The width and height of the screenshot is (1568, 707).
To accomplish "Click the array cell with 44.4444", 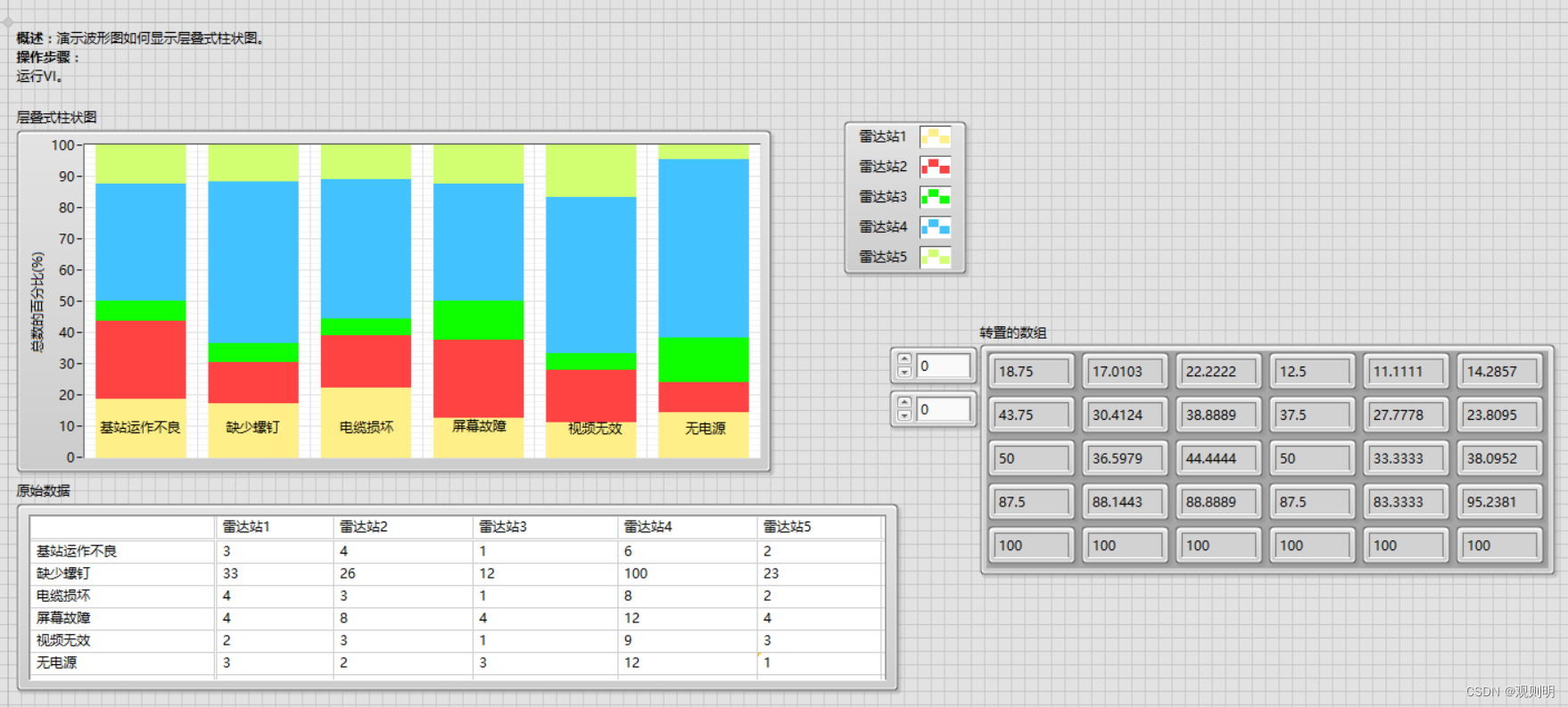I will 1219,459.
